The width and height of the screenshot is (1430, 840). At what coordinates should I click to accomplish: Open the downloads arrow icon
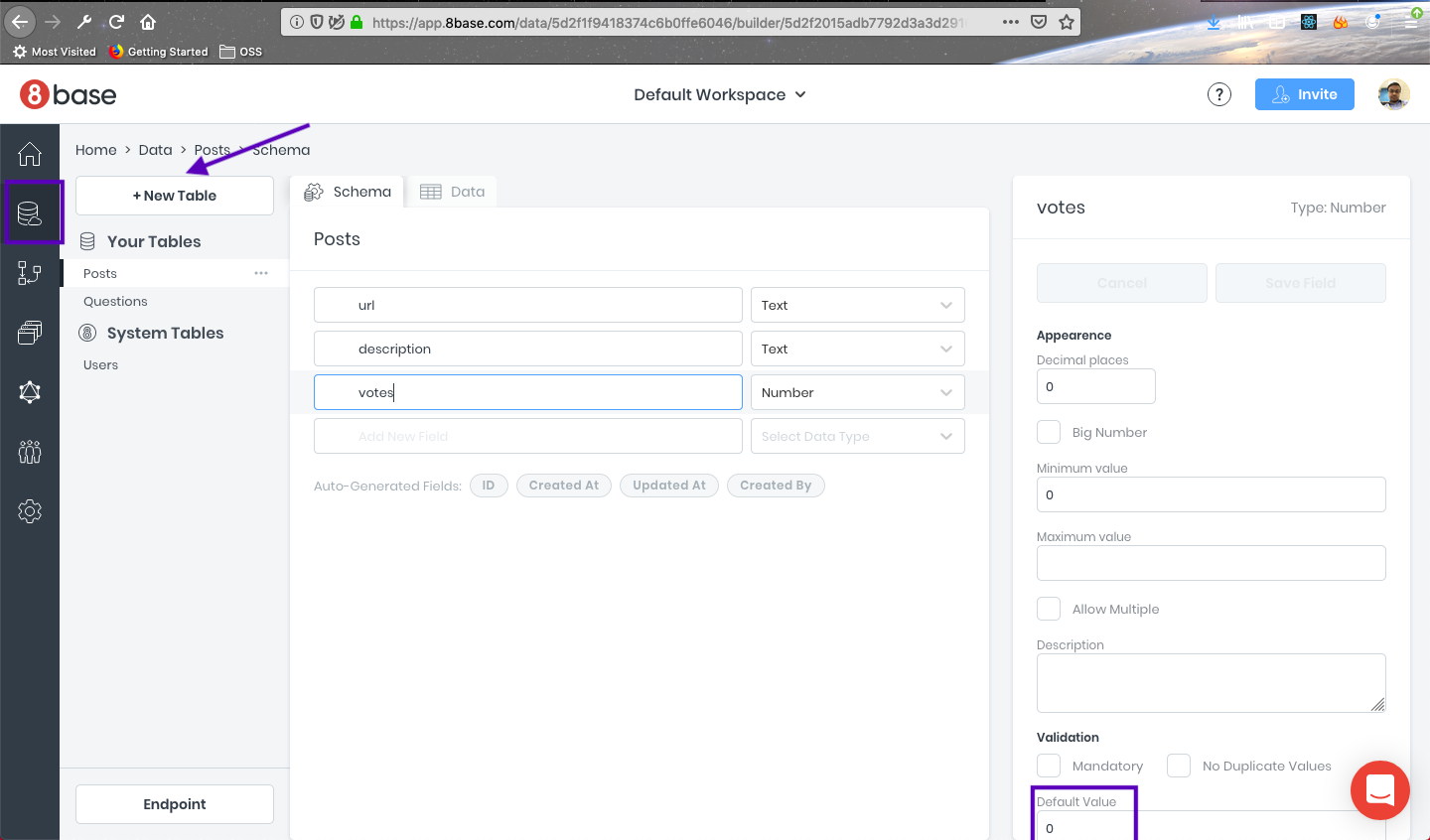(x=1214, y=22)
